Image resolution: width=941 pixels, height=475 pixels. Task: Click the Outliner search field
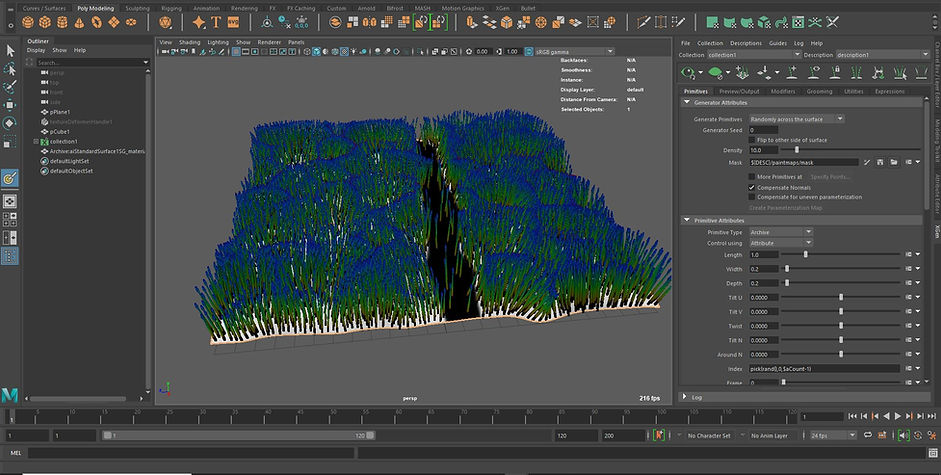click(x=92, y=62)
